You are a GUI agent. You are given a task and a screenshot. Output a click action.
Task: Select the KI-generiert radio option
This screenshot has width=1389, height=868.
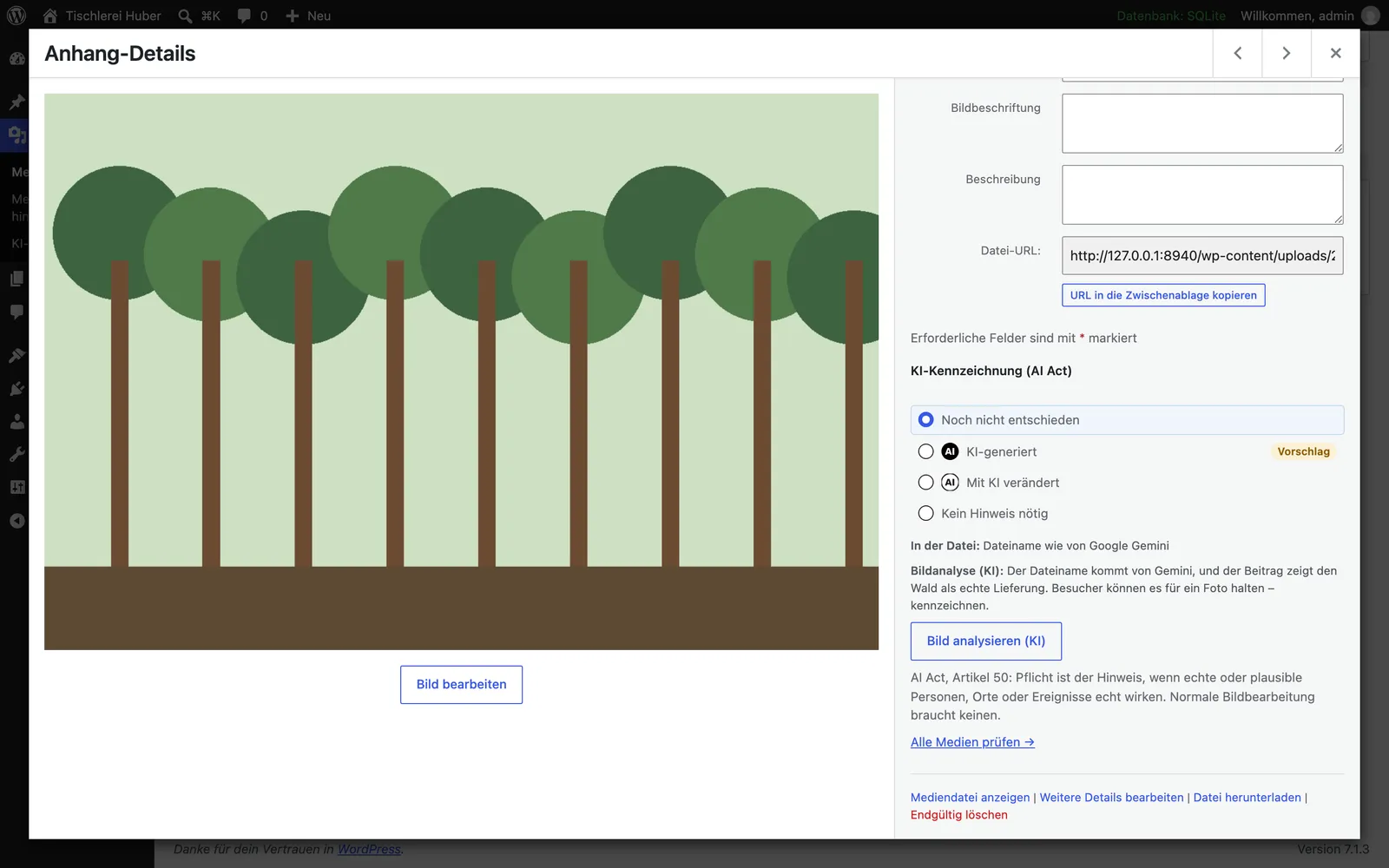(x=926, y=451)
